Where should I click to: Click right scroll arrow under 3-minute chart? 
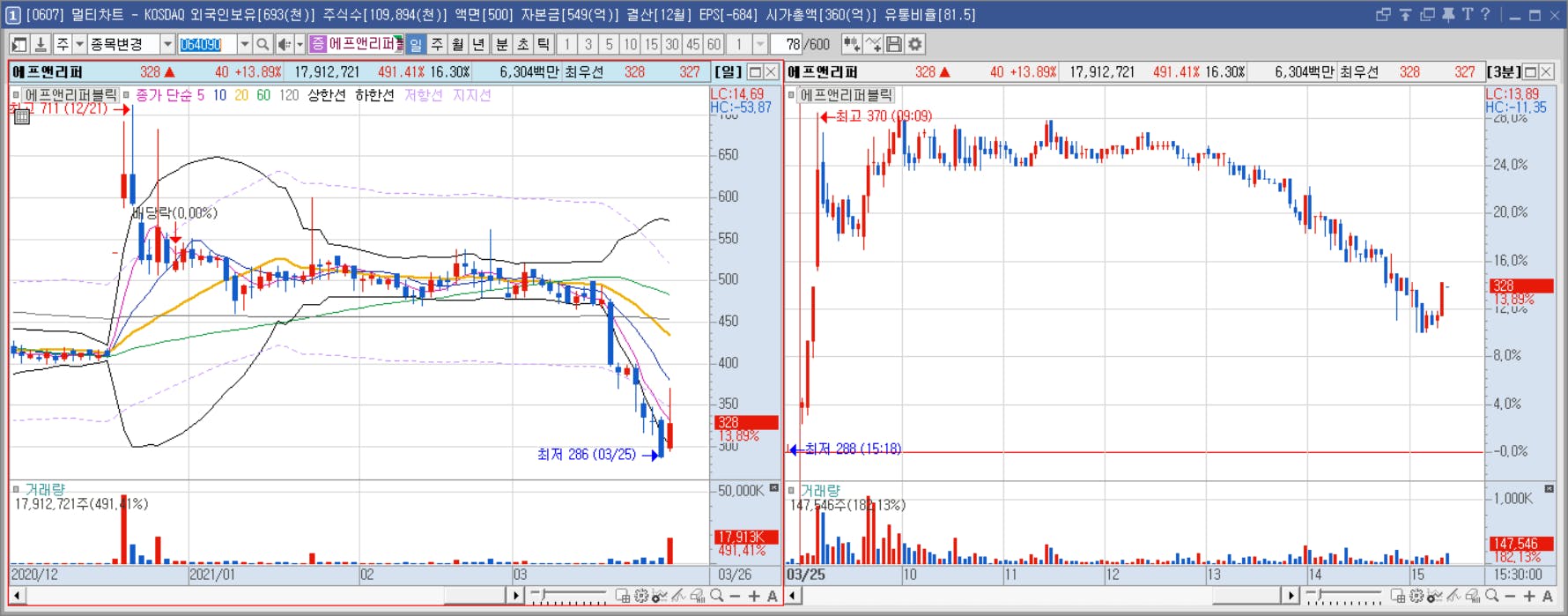coord(1291,597)
